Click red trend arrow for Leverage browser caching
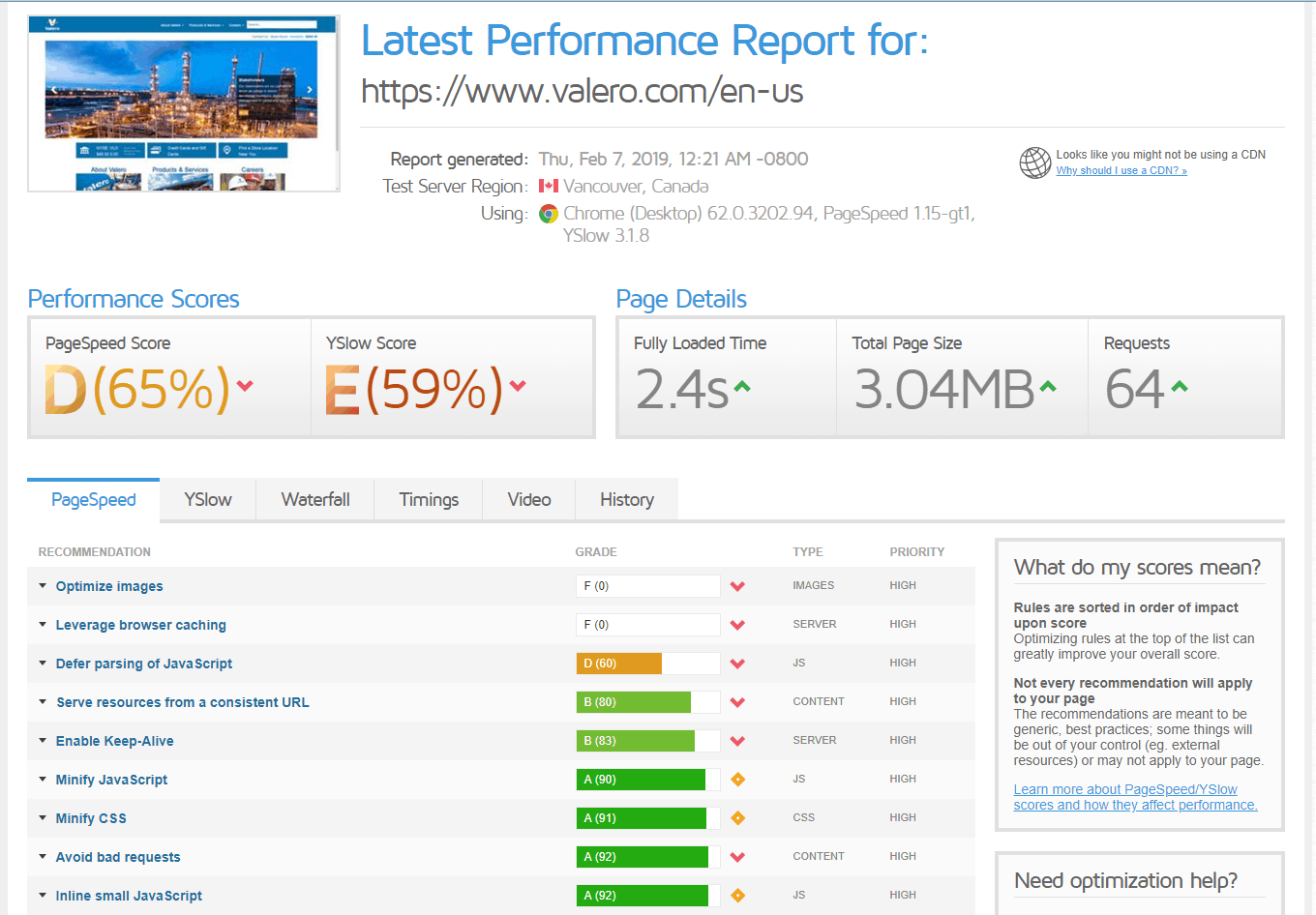 [737, 625]
